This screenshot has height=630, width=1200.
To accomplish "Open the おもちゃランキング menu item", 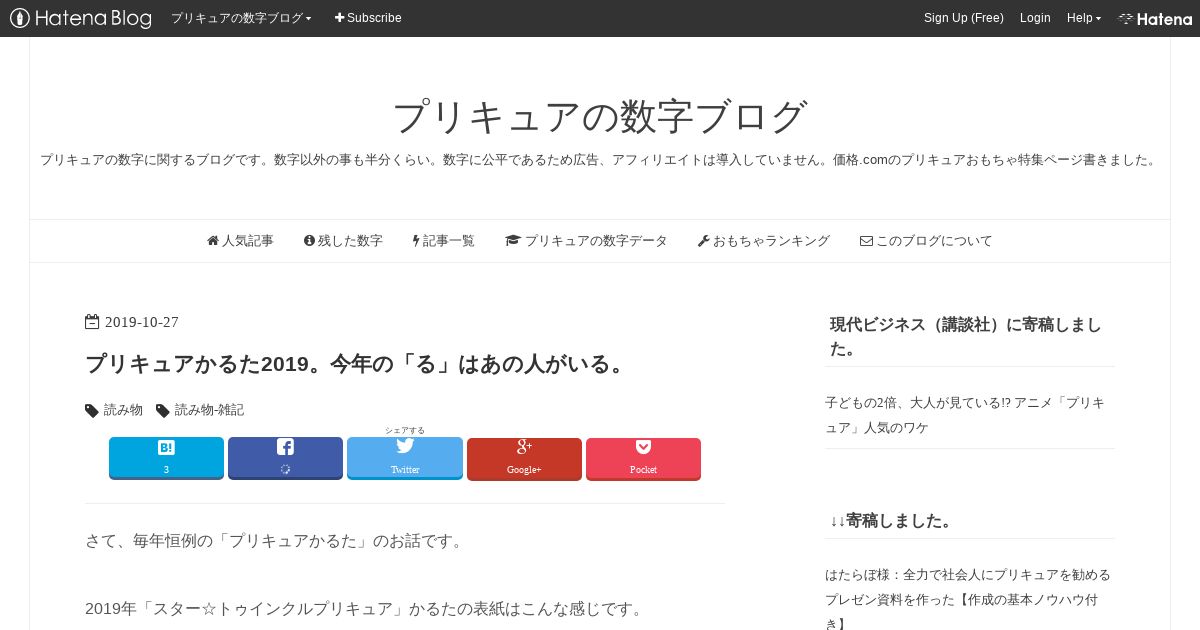I will tap(764, 241).
